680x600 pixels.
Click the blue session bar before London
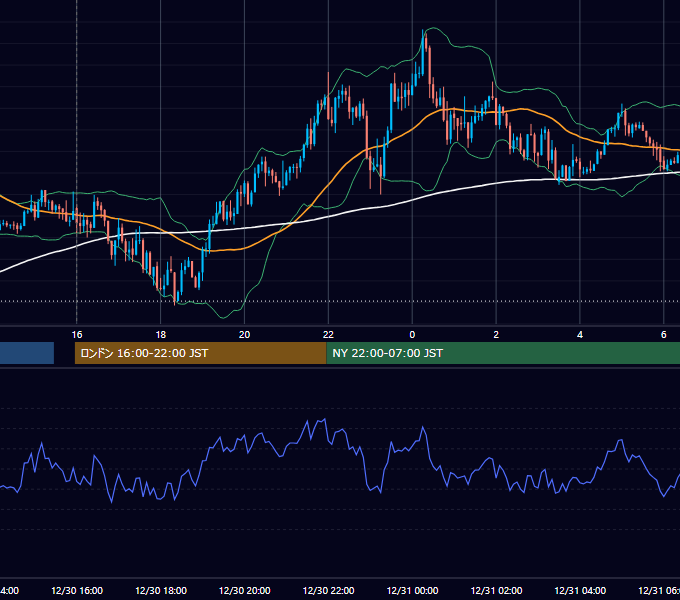tap(27, 353)
